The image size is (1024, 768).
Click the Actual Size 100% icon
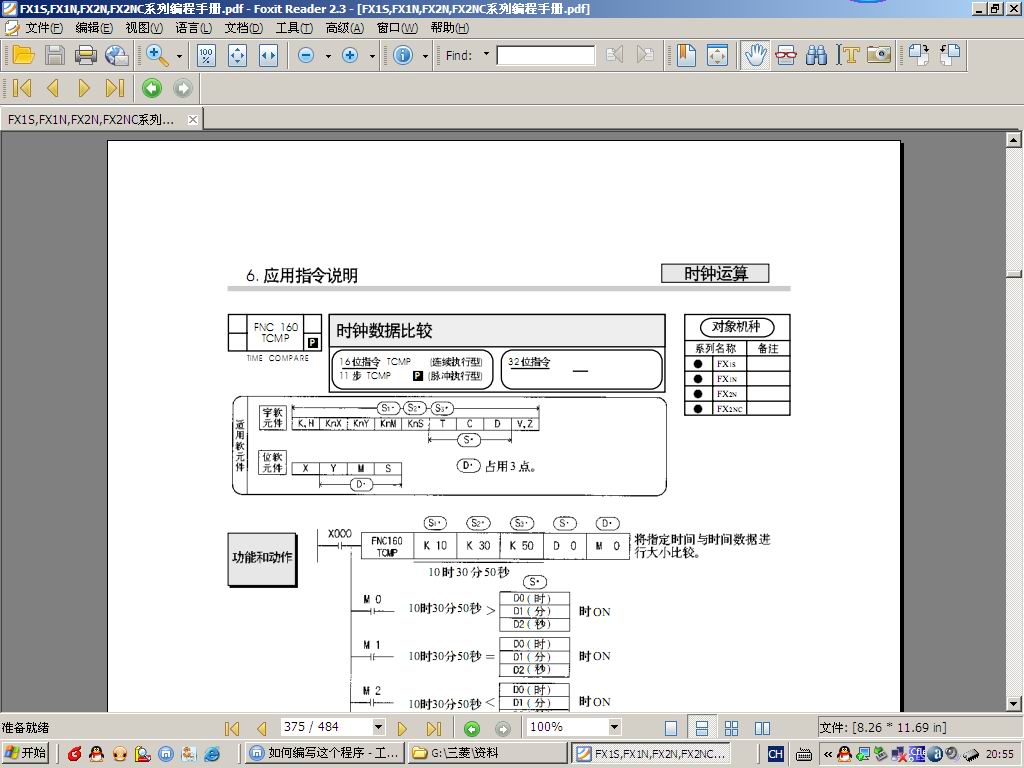(206, 56)
